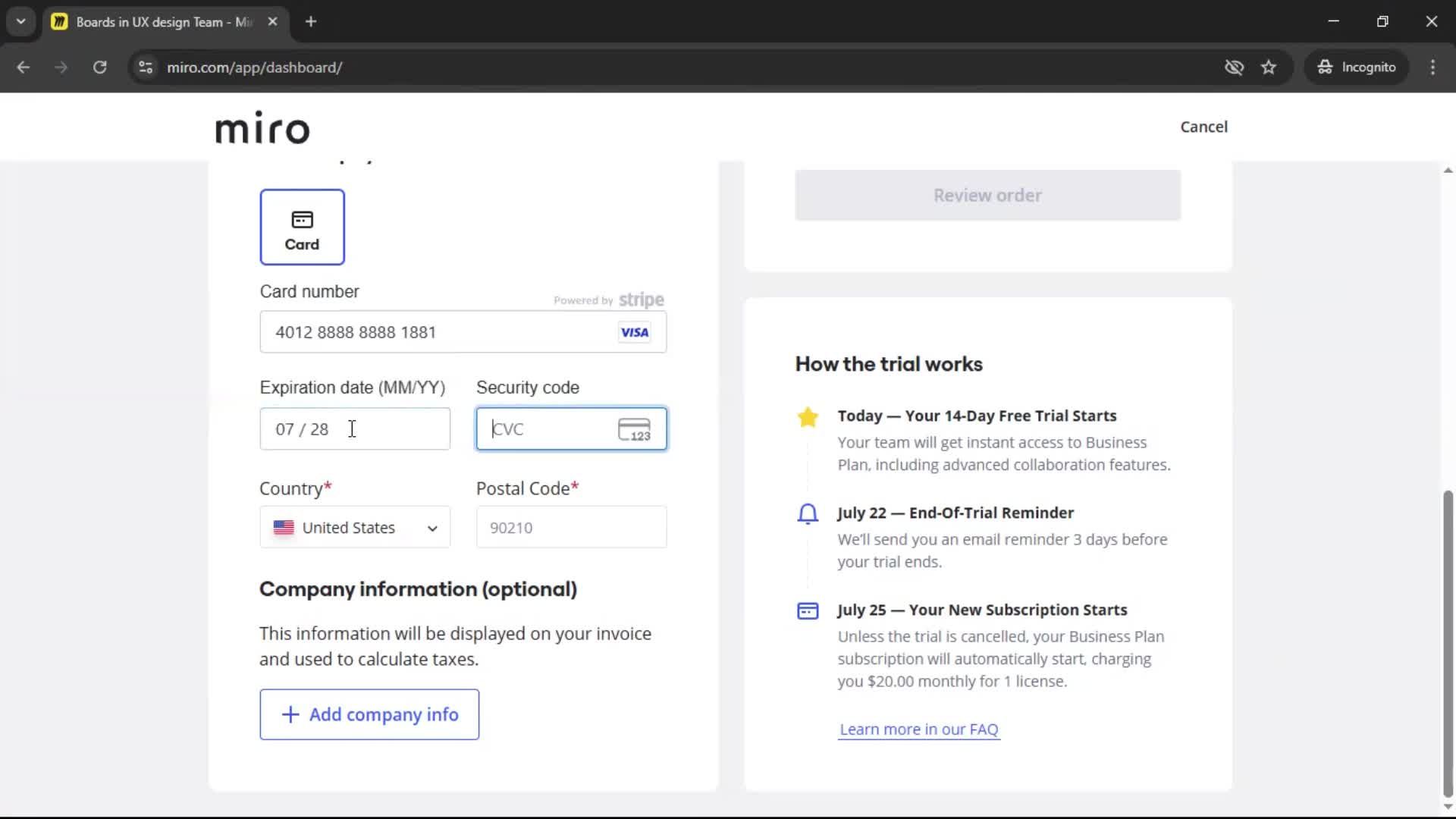Click the scrollbar up arrow
This screenshot has height=819, width=1456.
(1448, 171)
